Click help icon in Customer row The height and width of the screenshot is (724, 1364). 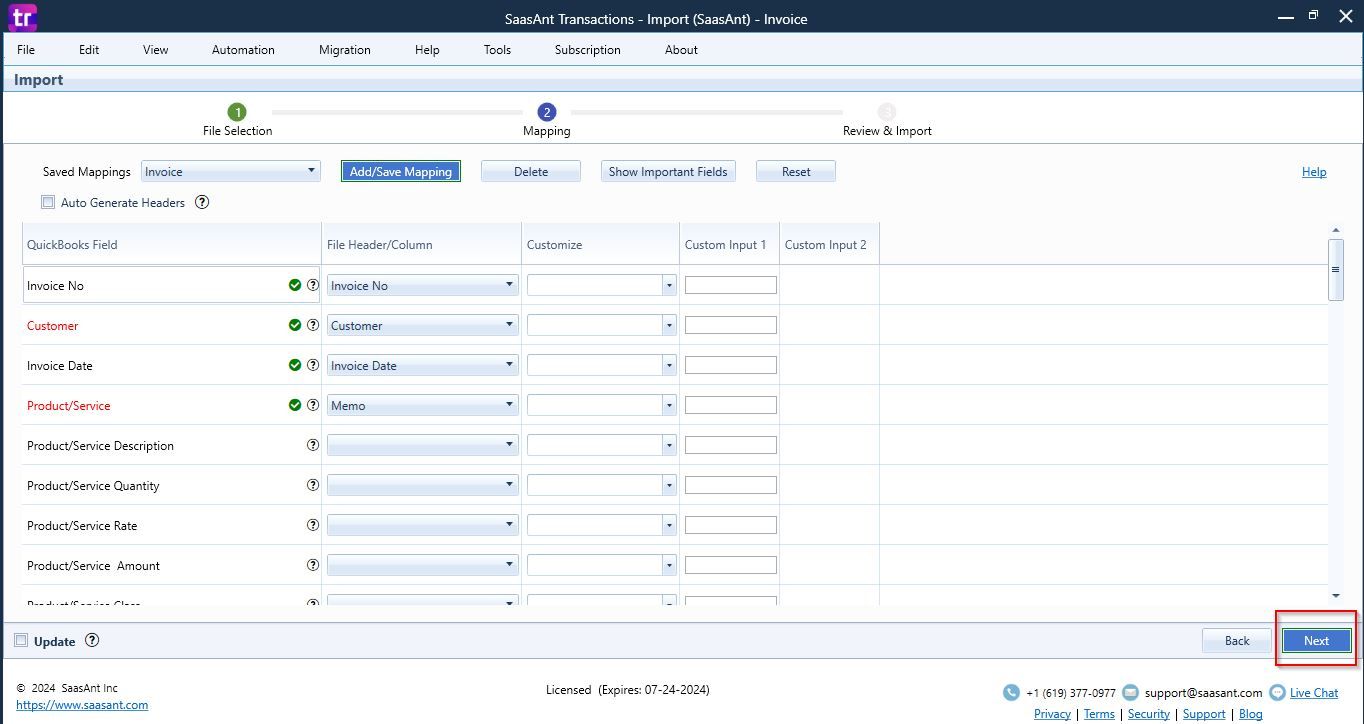[x=313, y=325]
